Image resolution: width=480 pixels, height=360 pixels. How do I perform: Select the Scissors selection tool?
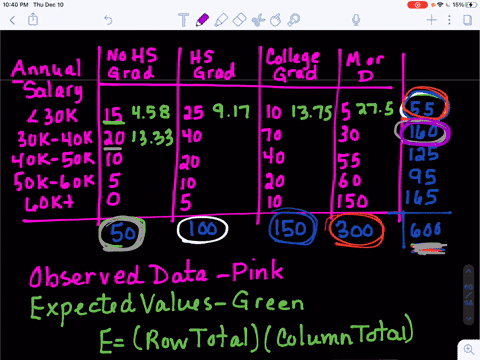point(258,20)
